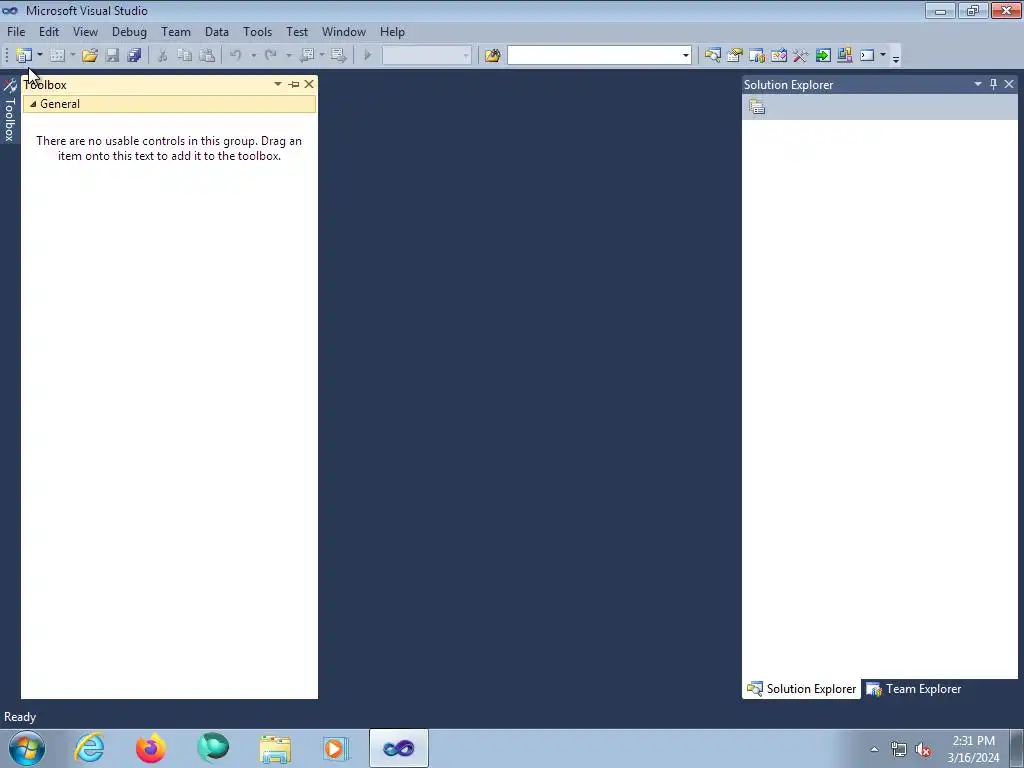Click the Save floppy disk icon
The height and width of the screenshot is (768, 1024).
[x=112, y=56]
